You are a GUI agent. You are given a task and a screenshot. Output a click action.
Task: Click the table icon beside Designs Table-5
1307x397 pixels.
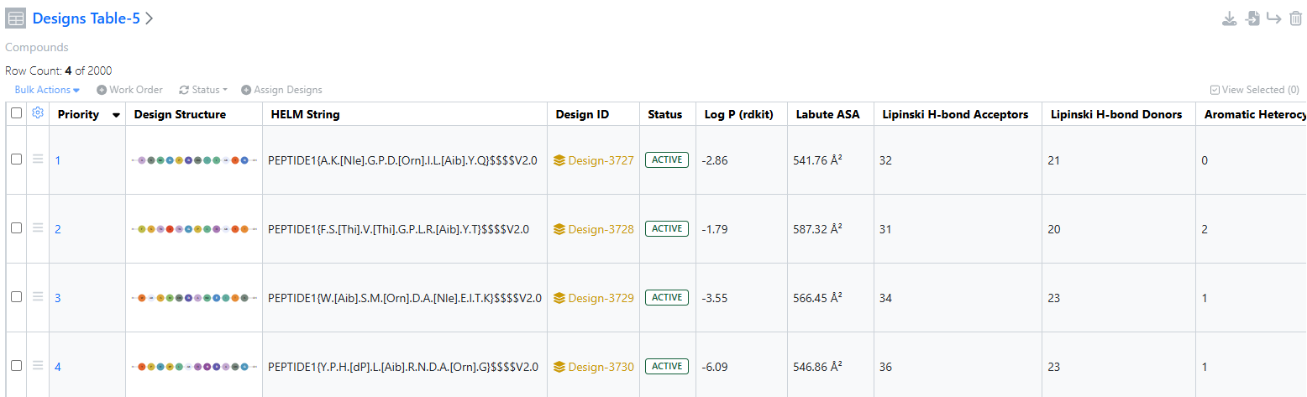pyautogui.click(x=16, y=19)
